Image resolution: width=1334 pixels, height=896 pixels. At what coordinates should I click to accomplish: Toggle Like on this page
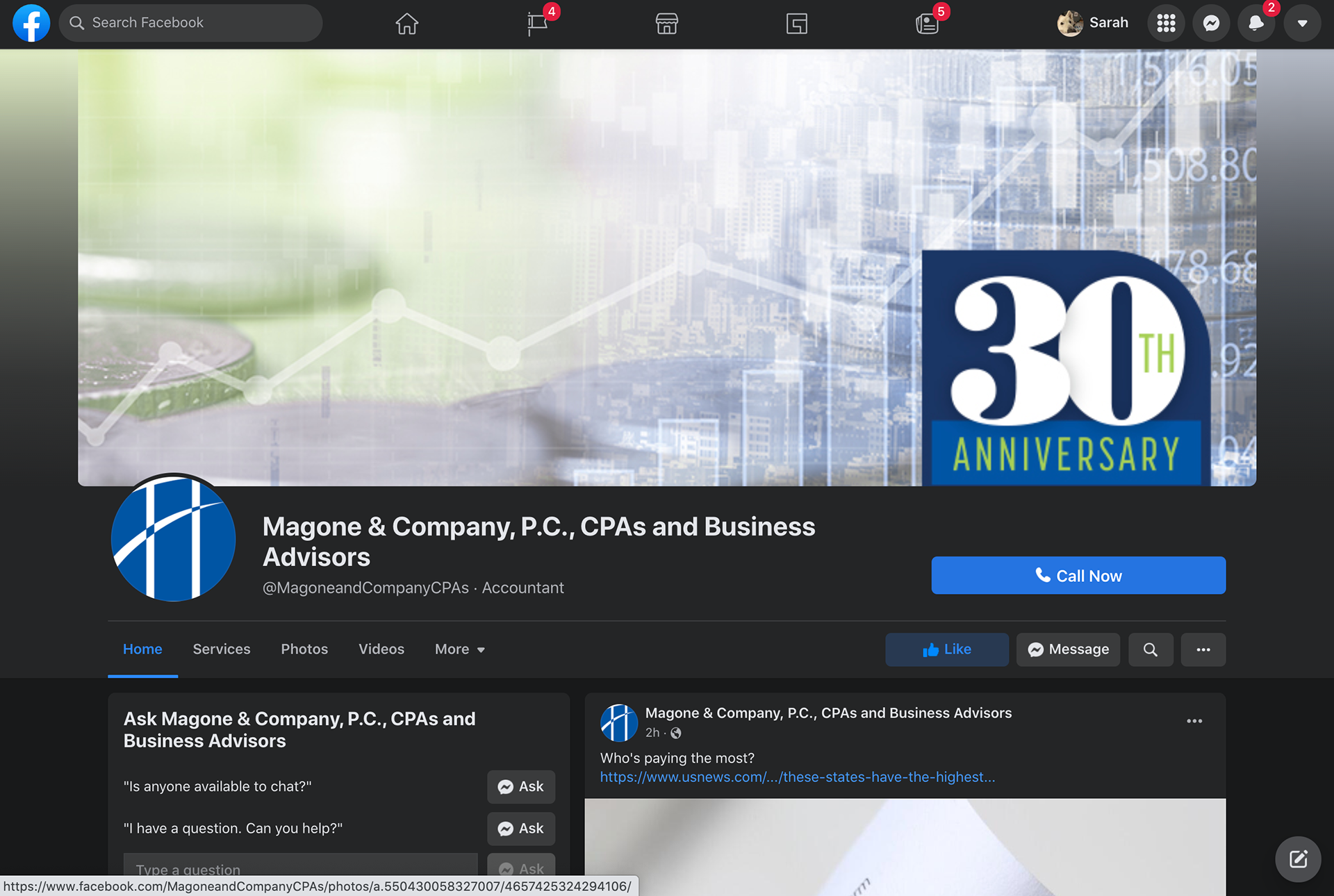(x=946, y=649)
